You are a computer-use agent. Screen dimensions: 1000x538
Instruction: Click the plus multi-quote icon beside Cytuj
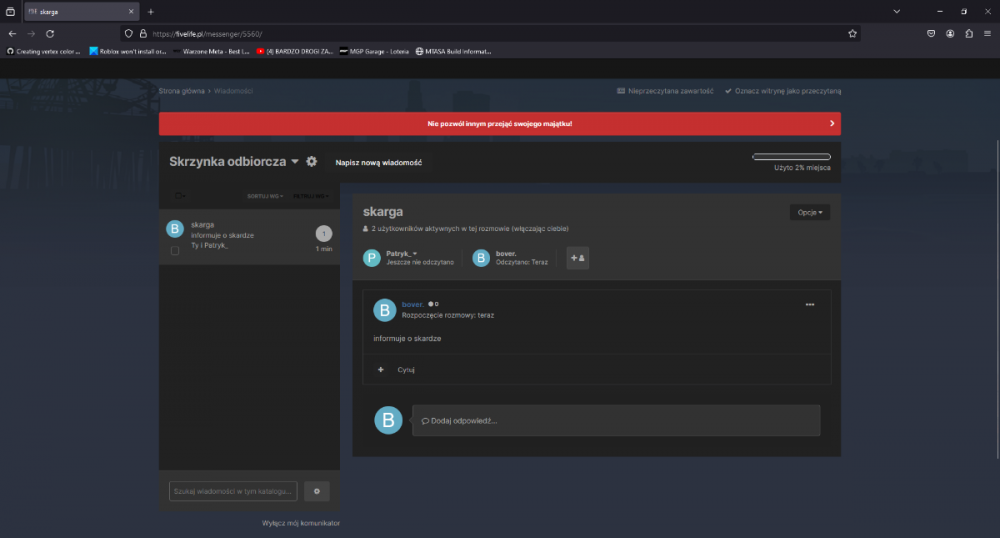point(381,370)
